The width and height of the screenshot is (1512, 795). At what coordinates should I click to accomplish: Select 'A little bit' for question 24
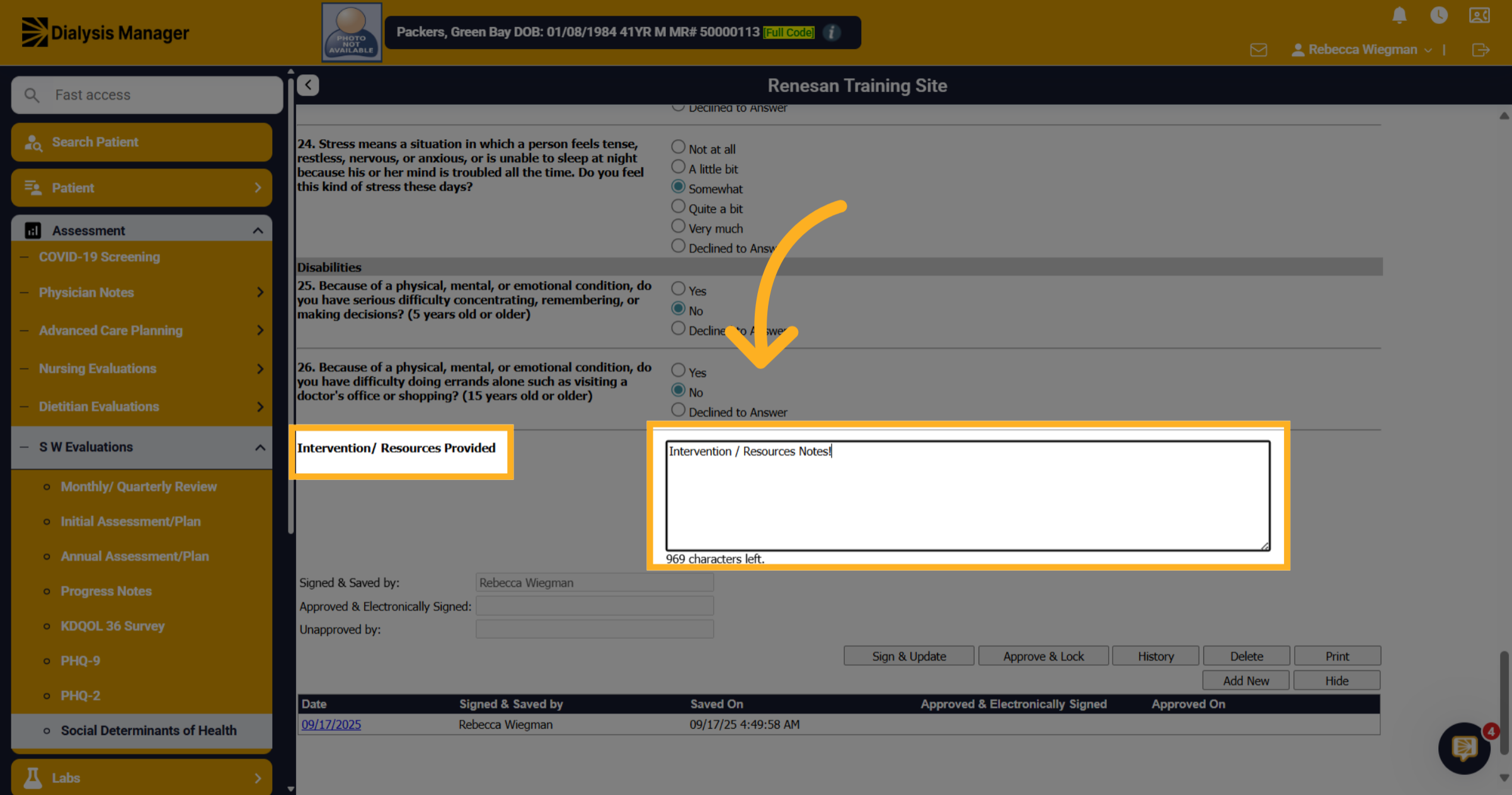[678, 167]
